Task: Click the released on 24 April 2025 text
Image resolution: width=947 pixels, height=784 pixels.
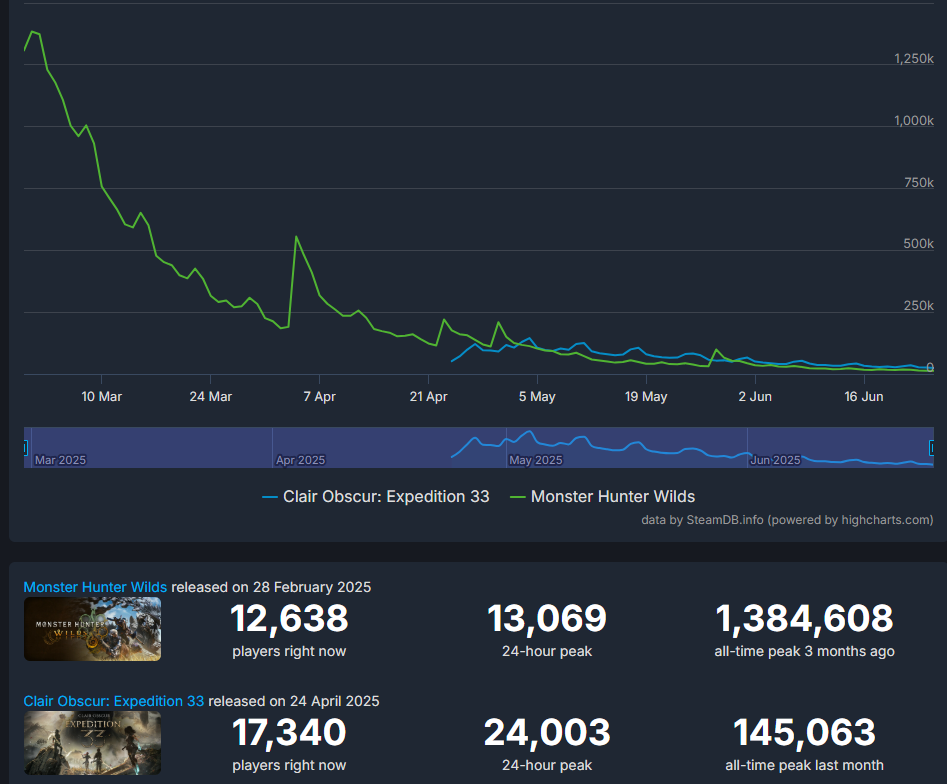Action: pyautogui.click(x=294, y=701)
